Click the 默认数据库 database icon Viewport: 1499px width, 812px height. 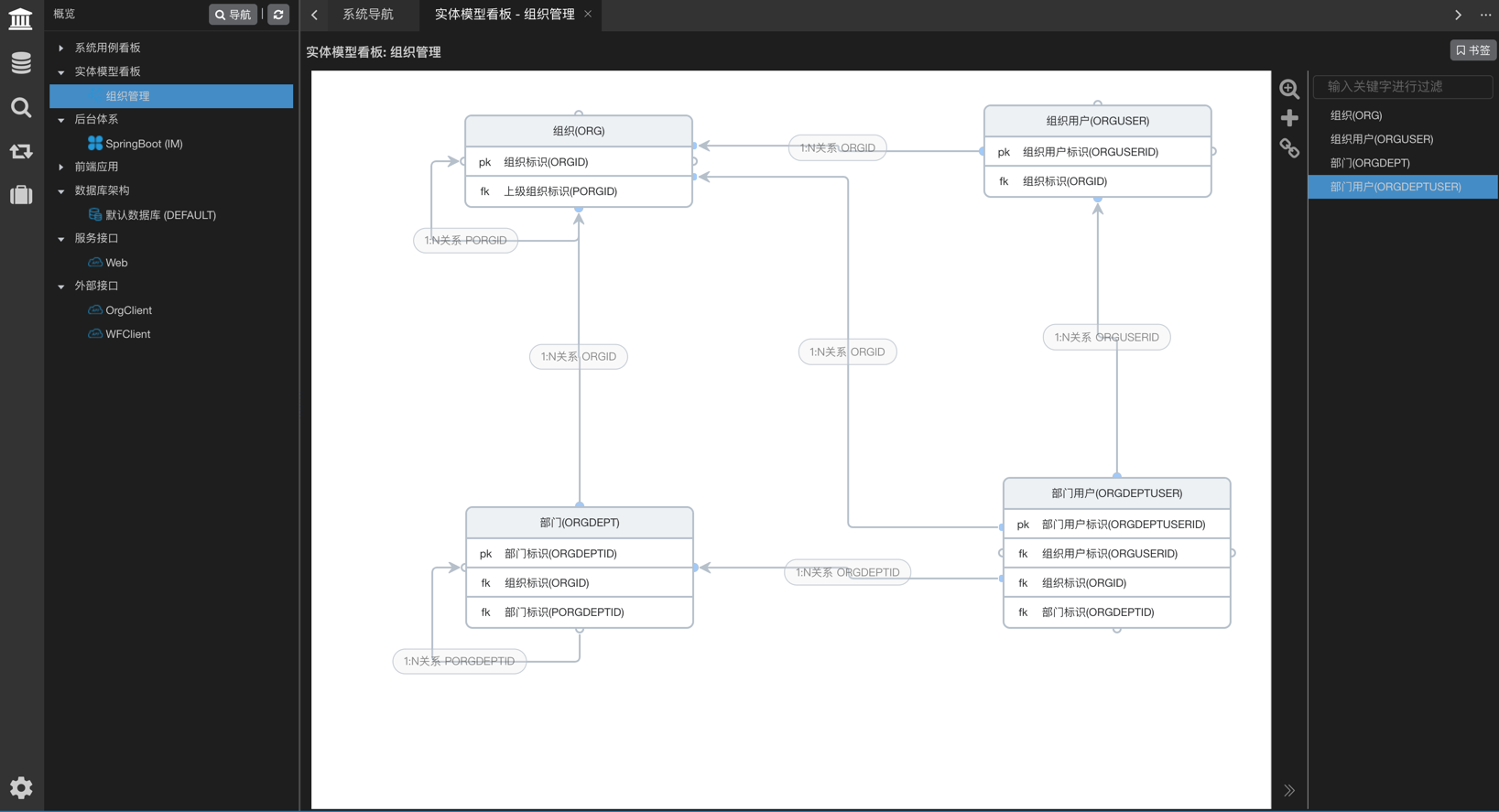click(x=94, y=214)
